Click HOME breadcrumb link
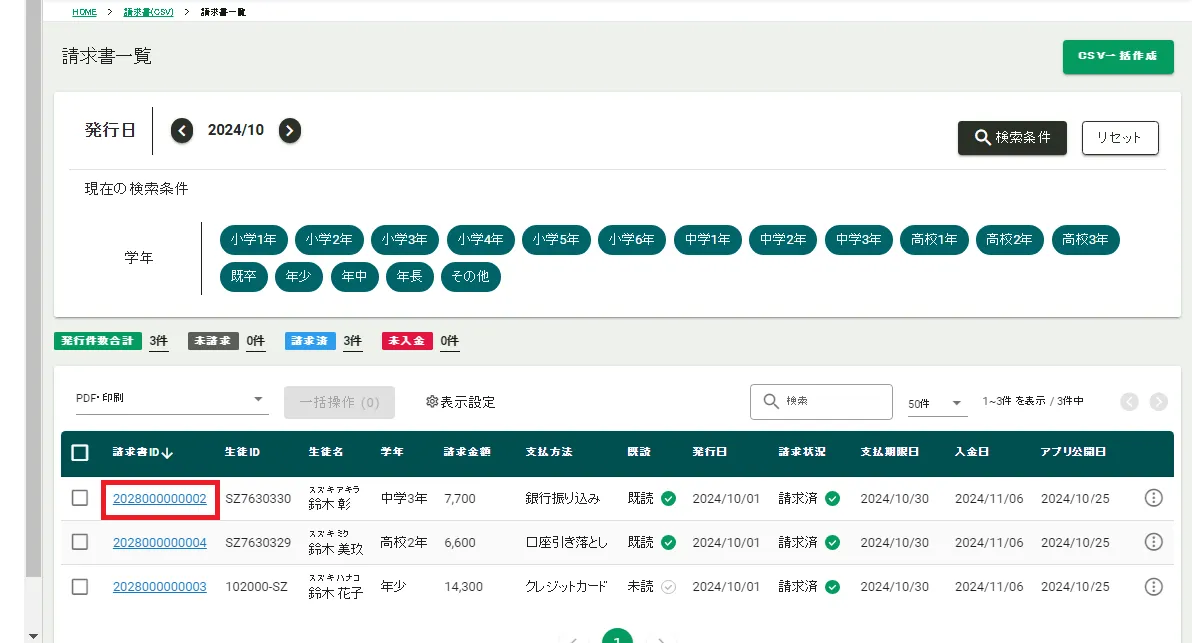The width and height of the screenshot is (1192, 643). click(x=84, y=12)
